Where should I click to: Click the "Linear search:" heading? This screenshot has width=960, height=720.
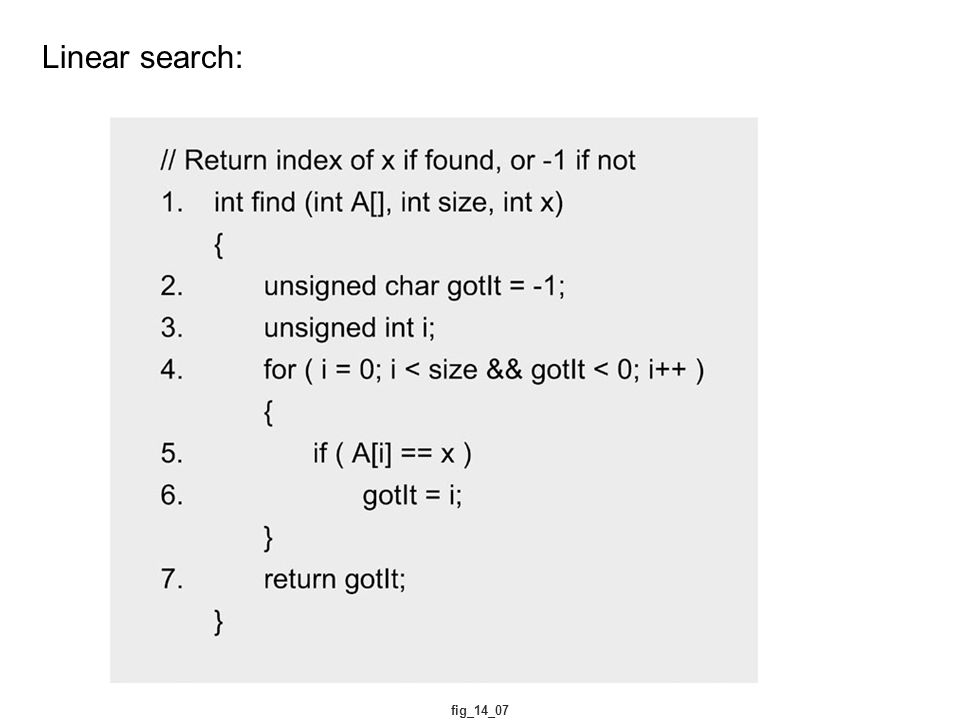tap(142, 58)
